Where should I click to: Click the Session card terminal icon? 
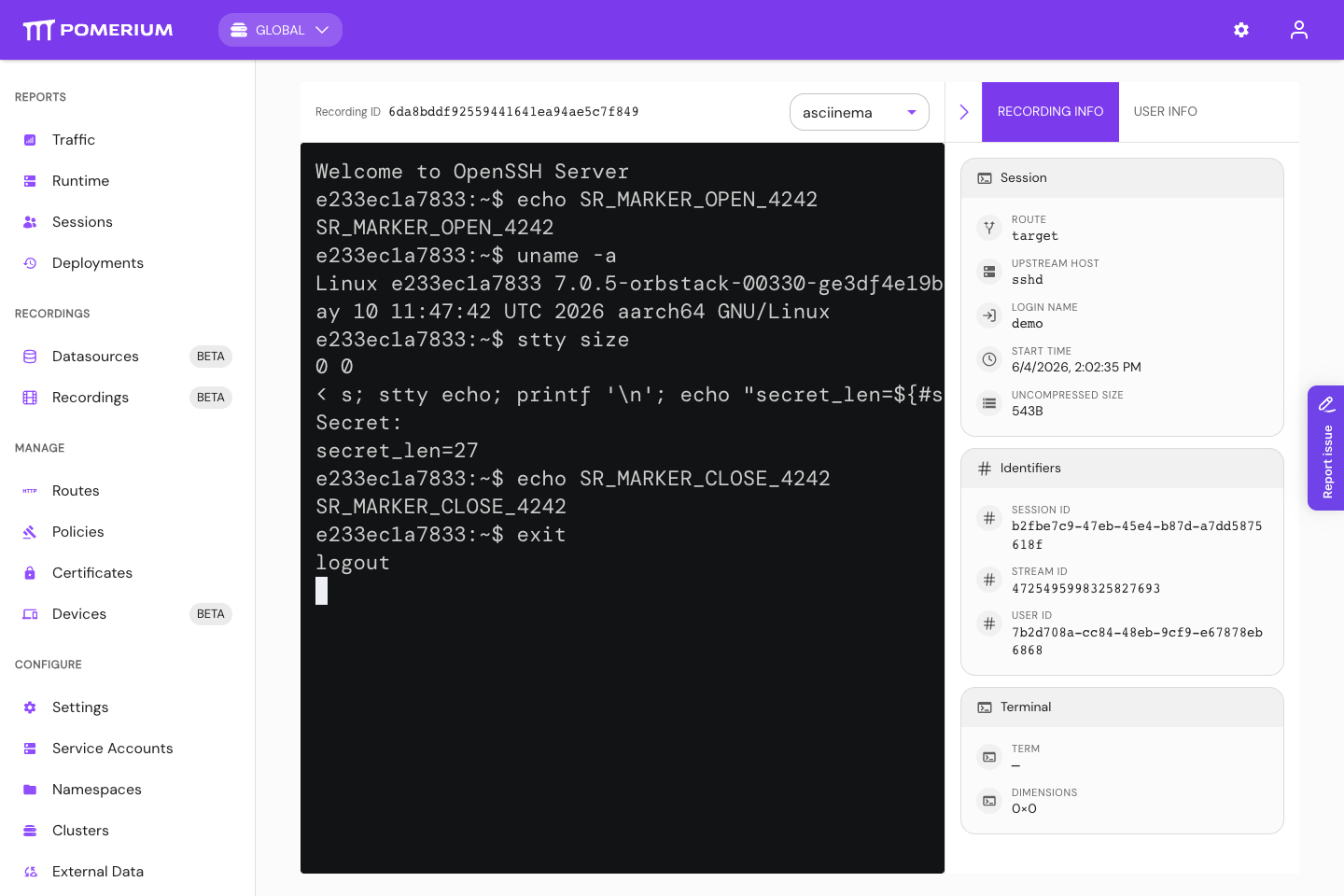click(x=985, y=178)
